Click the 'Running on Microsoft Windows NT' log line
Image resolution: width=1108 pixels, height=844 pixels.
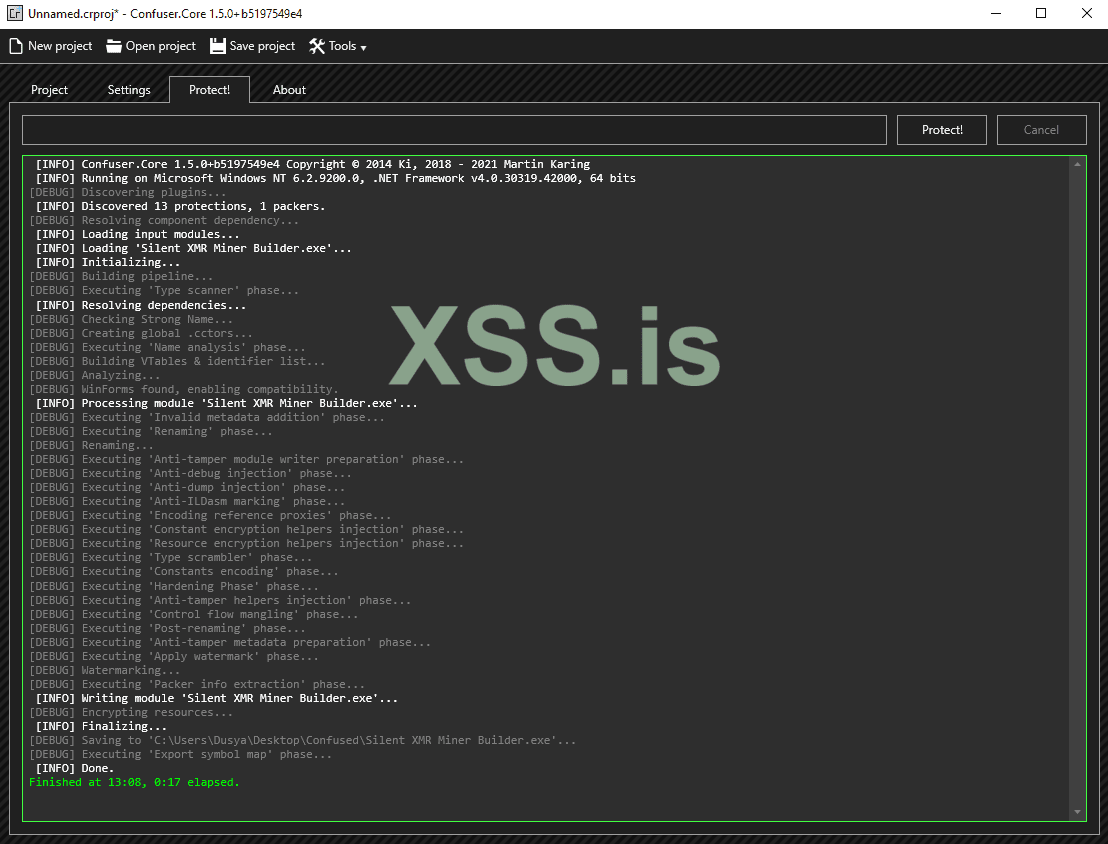[336, 178]
